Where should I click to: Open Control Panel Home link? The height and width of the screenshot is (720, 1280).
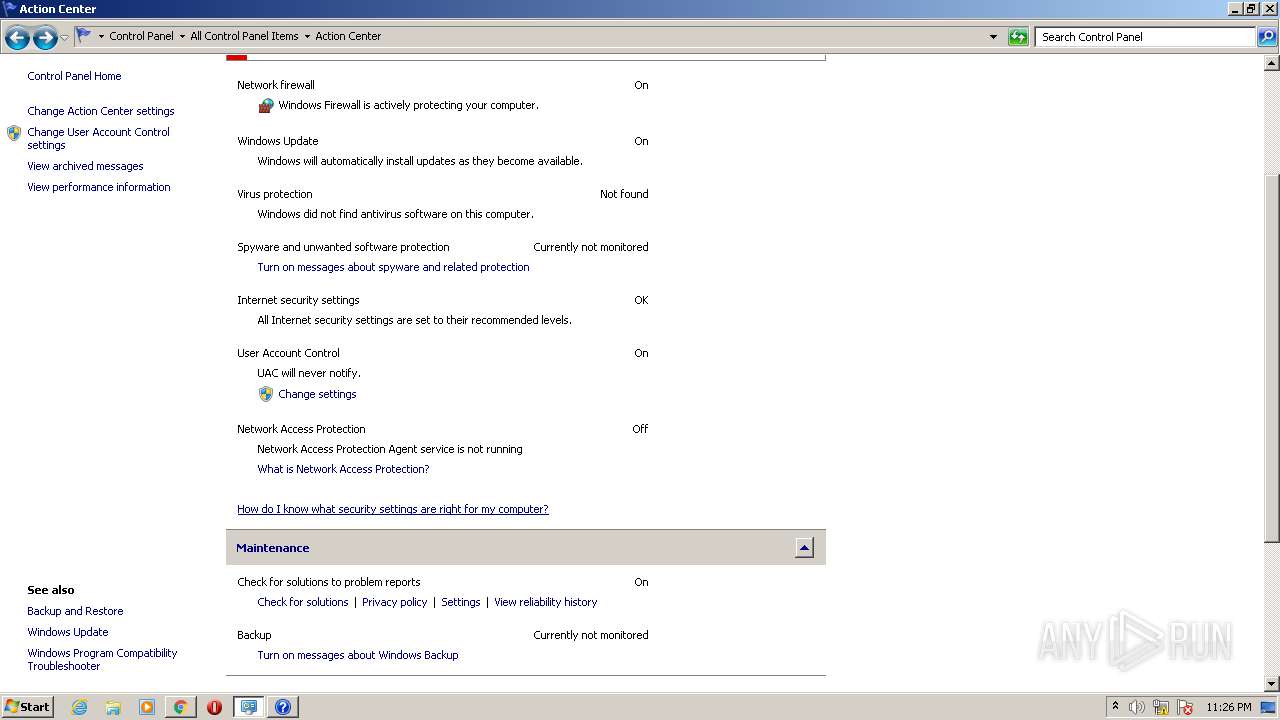tap(74, 76)
